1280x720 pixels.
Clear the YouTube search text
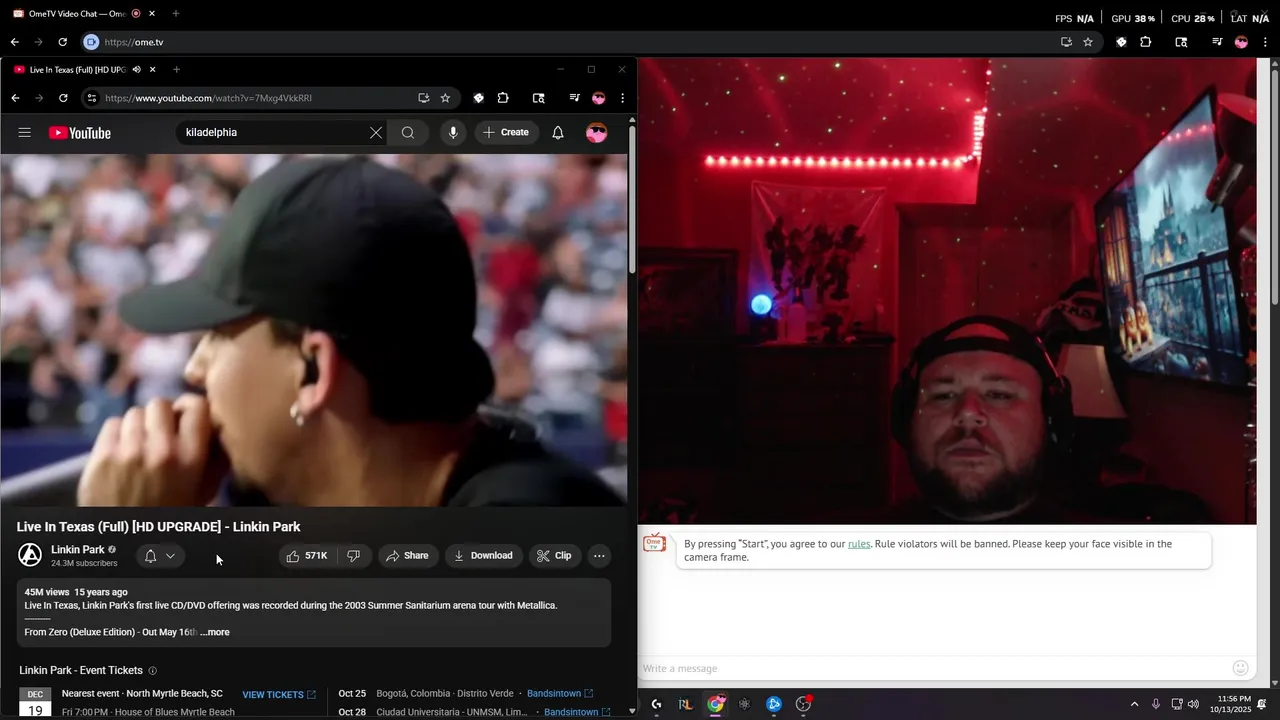[376, 133]
